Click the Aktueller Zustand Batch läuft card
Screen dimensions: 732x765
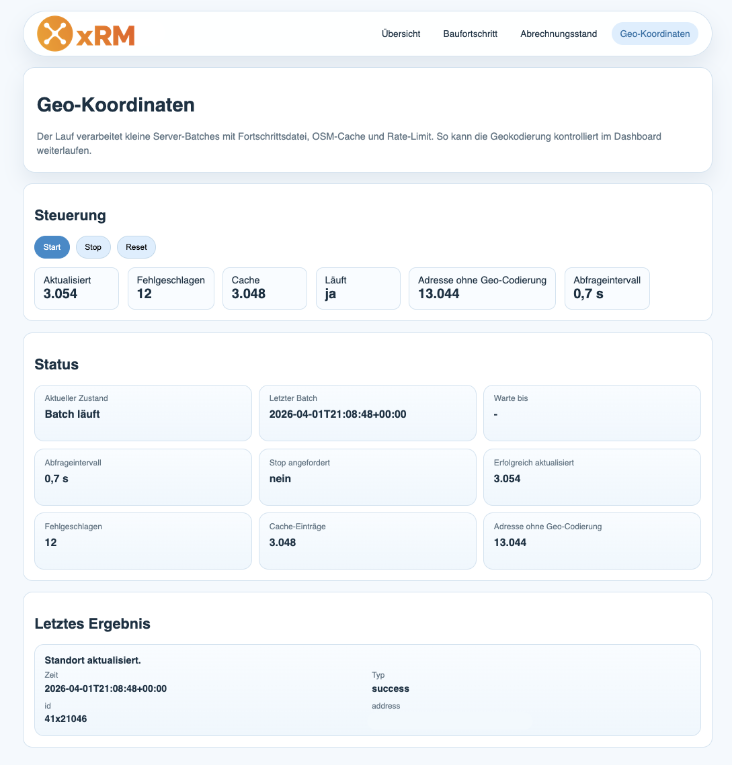point(143,413)
